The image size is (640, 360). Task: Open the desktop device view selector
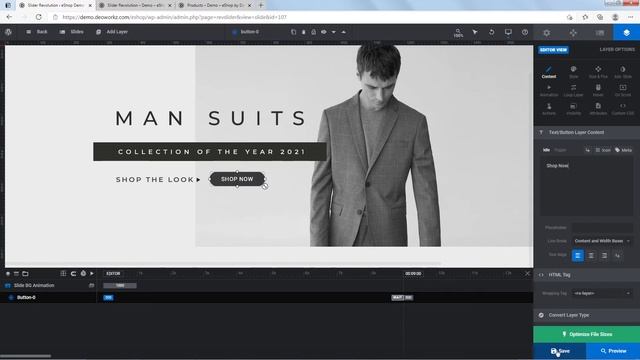508,32
